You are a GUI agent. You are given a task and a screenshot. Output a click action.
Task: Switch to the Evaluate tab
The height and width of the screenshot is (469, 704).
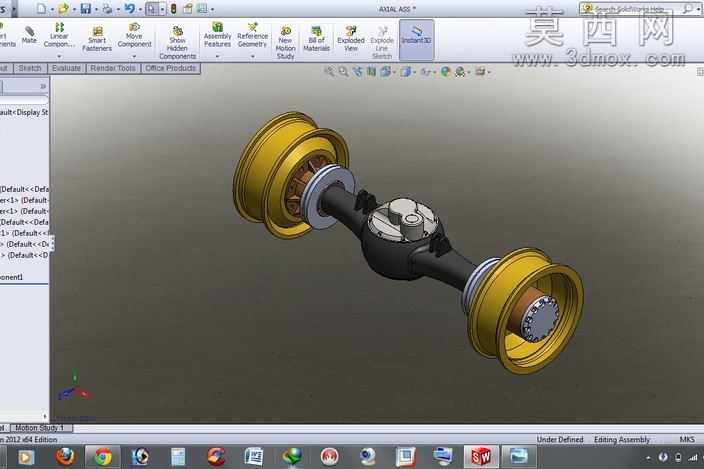[x=66, y=68]
